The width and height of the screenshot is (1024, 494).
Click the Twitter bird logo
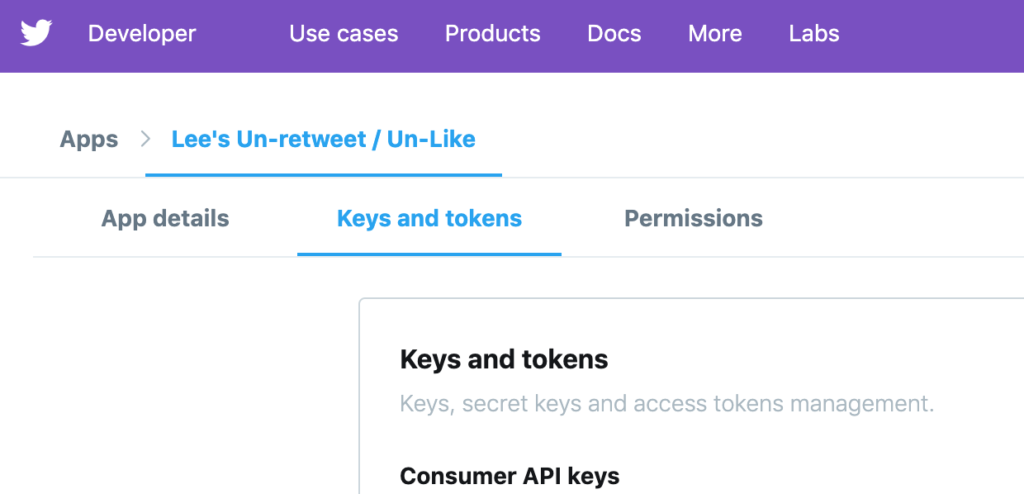(x=36, y=33)
